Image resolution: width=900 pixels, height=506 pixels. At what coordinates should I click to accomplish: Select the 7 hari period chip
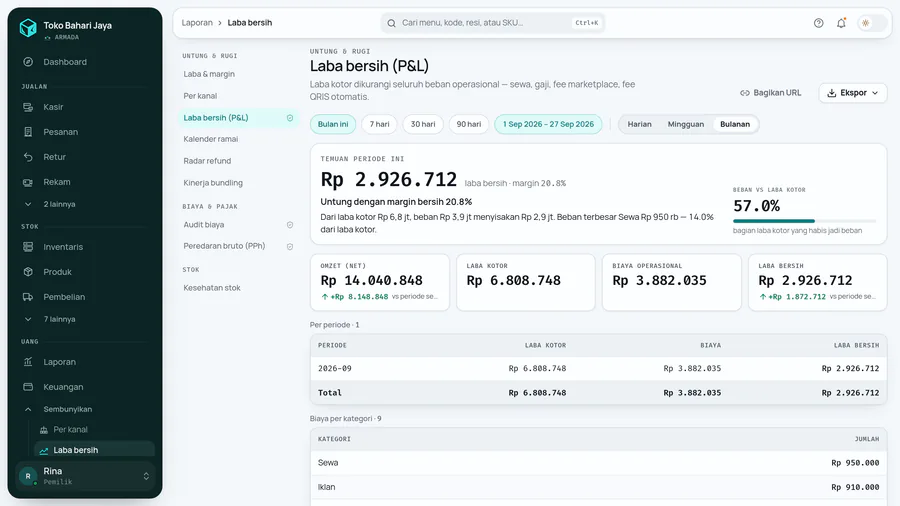[379, 124]
